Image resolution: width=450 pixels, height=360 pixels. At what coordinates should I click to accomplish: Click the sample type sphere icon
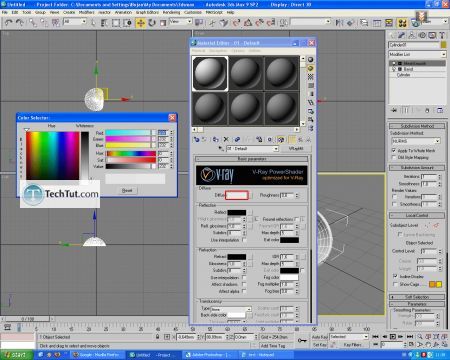310,59
